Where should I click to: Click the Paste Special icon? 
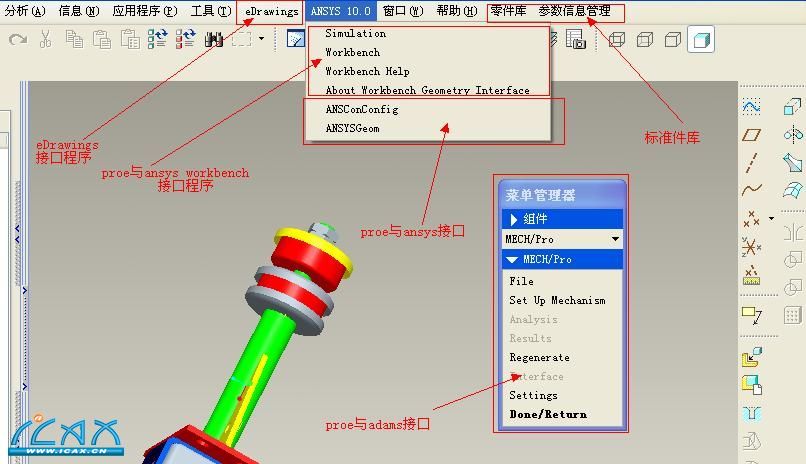click(x=130, y=39)
